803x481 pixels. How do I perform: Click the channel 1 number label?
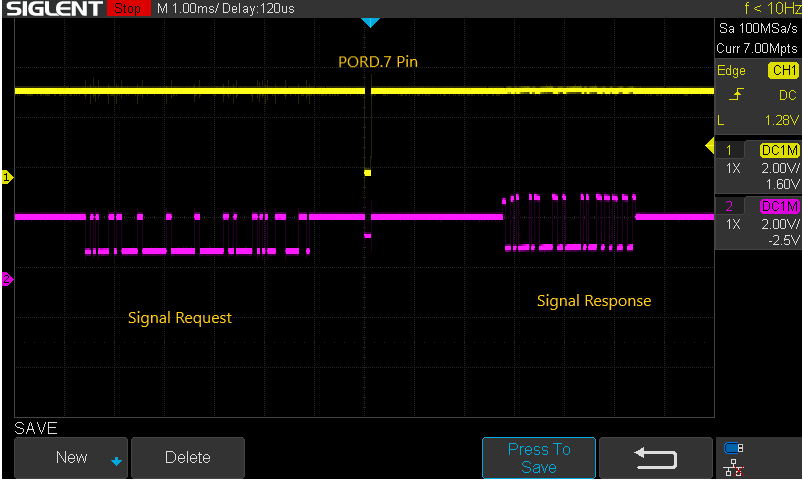(x=729, y=150)
